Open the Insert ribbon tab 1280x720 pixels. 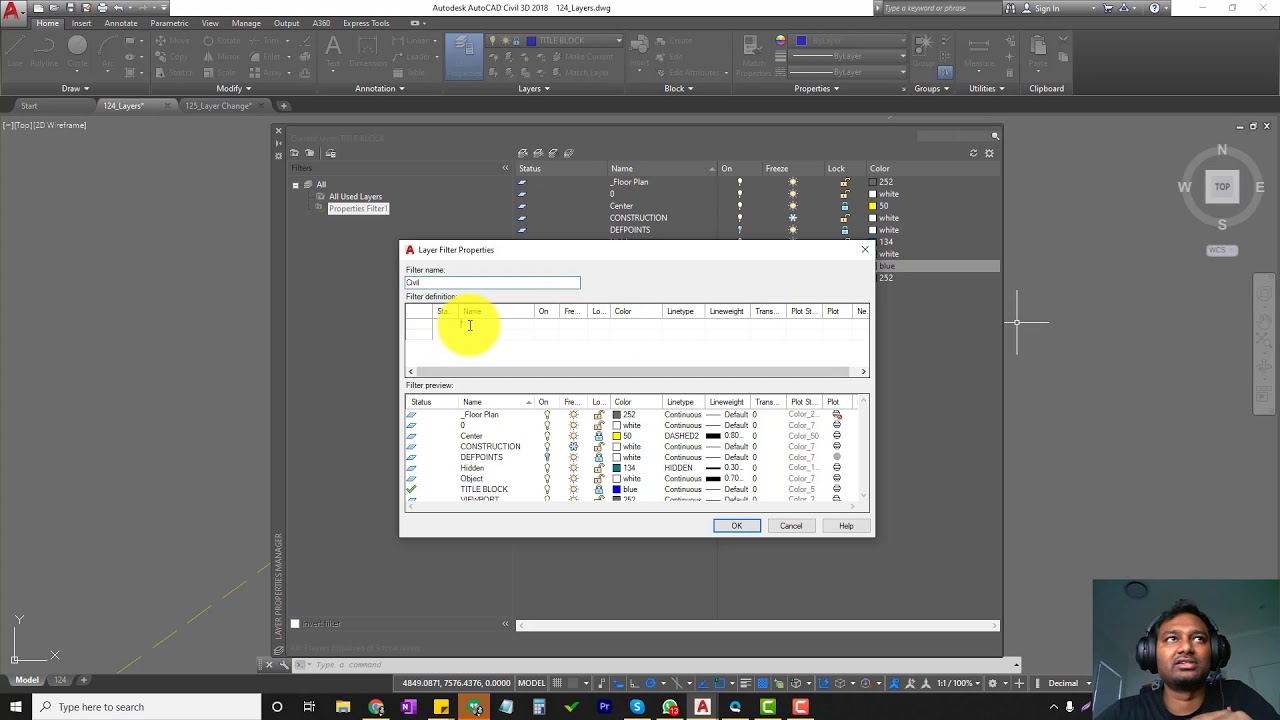click(x=81, y=23)
